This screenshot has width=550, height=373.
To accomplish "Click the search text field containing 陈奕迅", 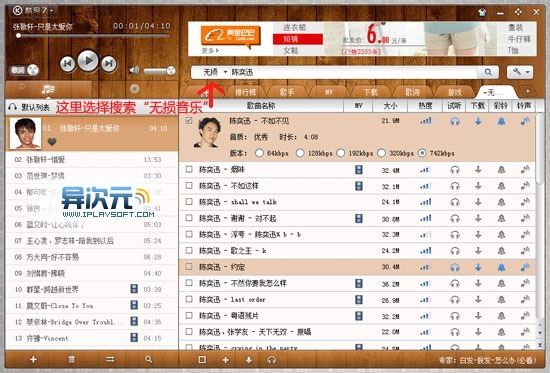I will 353,72.
